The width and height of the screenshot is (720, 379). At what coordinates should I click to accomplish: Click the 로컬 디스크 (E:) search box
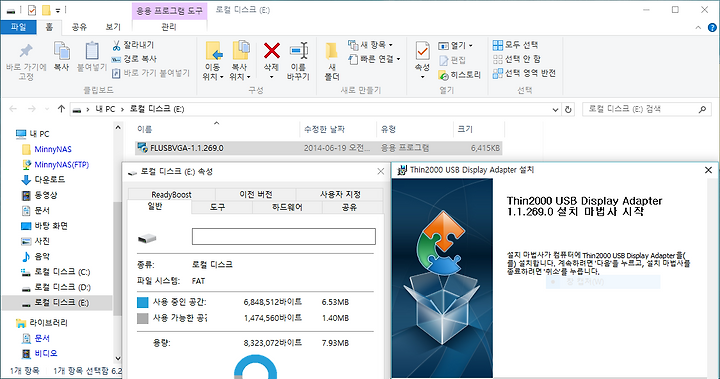(x=647, y=109)
